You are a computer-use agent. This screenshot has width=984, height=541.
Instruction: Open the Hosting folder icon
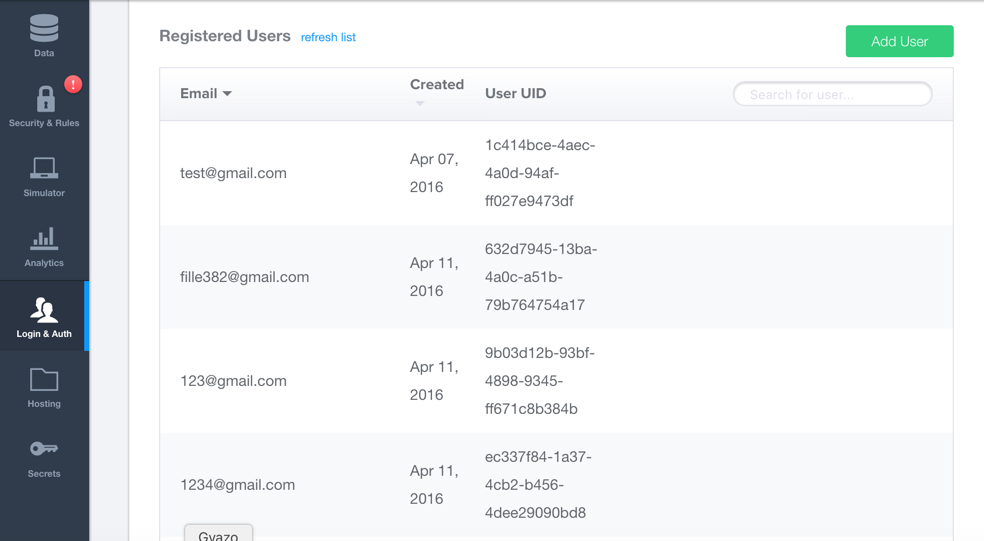pos(44,379)
